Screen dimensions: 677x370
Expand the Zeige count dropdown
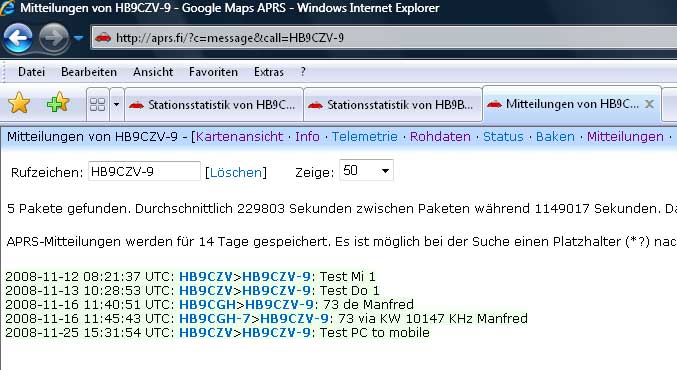pyautogui.click(x=367, y=171)
